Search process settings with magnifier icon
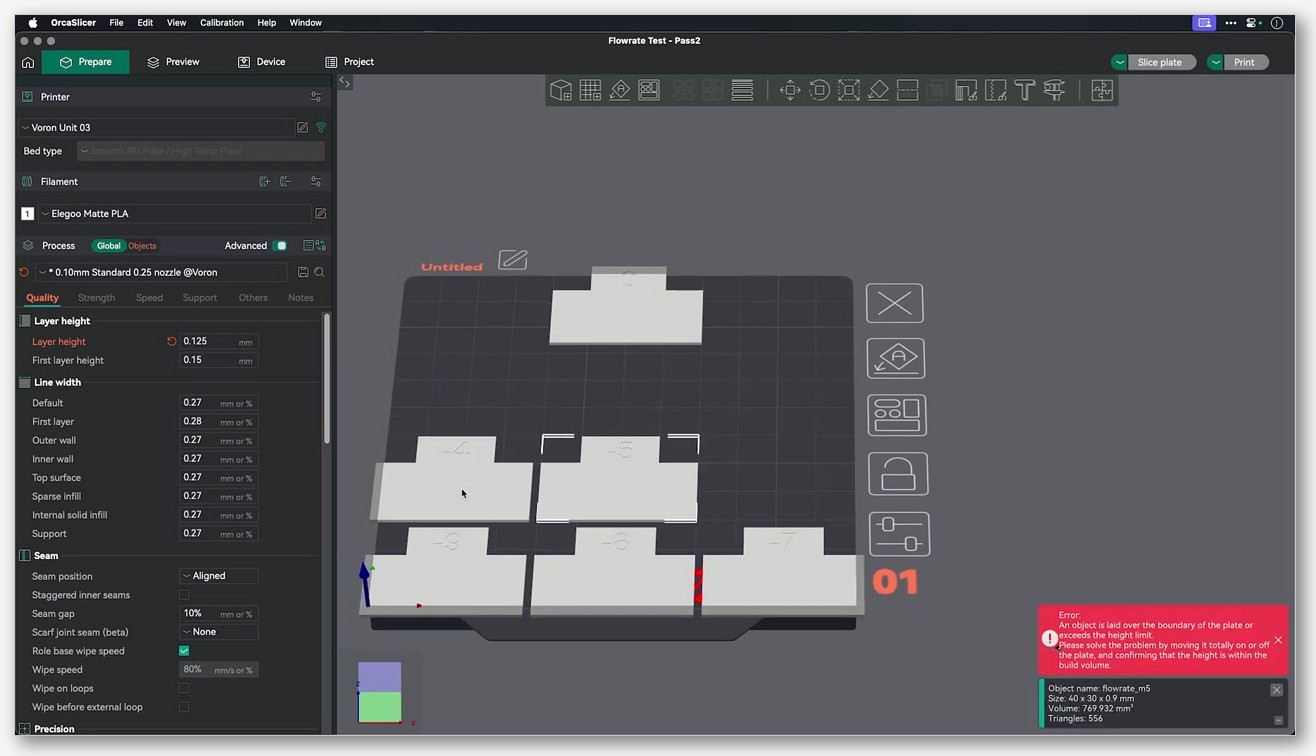The width and height of the screenshot is (1316, 756). pyautogui.click(x=320, y=272)
